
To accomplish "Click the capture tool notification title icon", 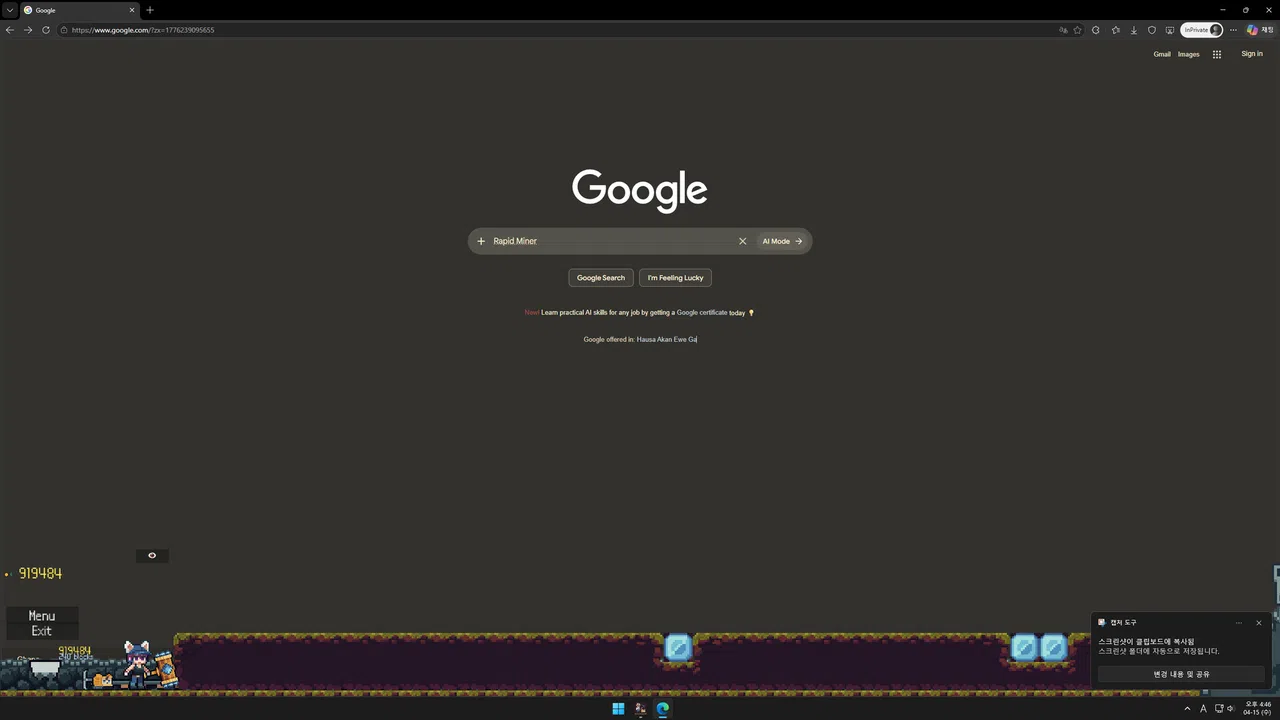I will click(1102, 622).
